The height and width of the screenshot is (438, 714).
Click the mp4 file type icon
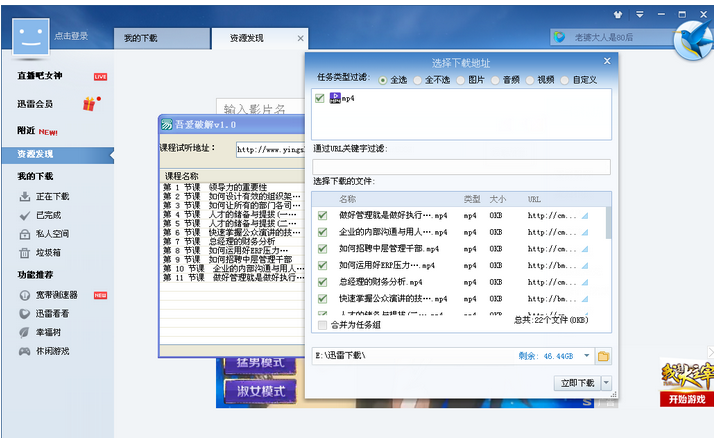point(335,98)
